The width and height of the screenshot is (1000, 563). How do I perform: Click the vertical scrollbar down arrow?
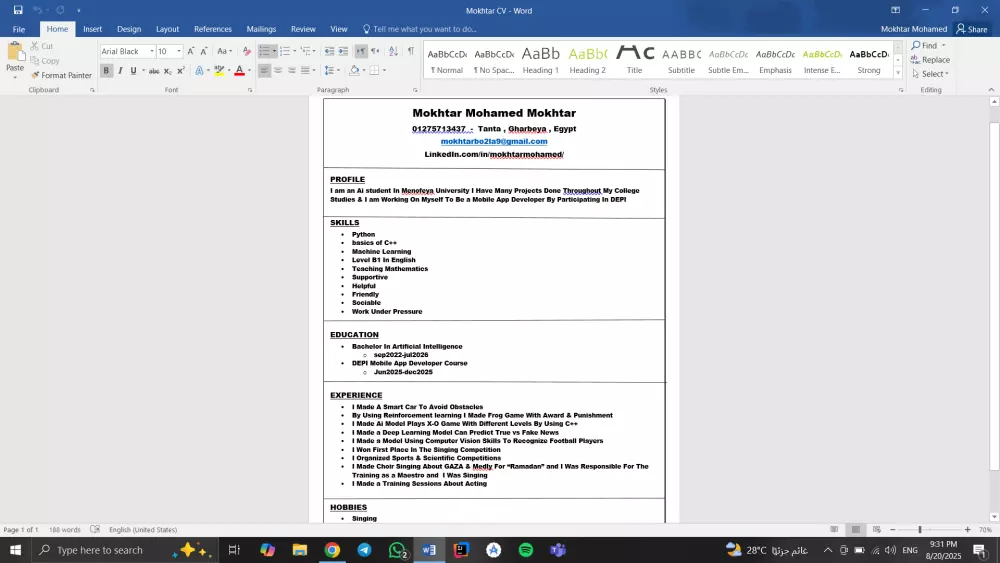point(994,517)
